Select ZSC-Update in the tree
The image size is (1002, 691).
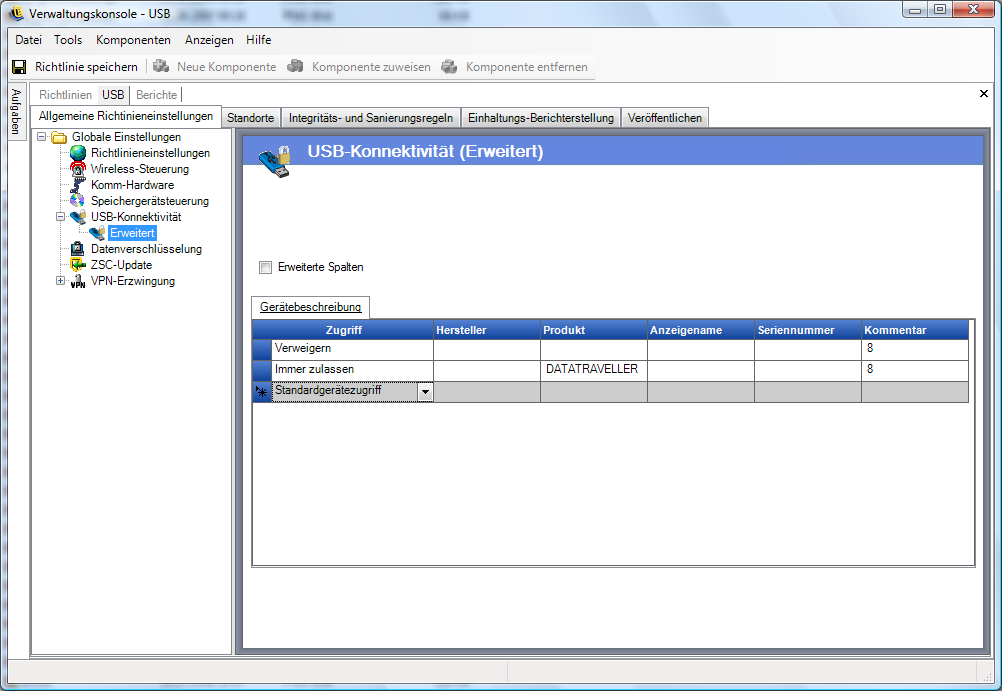[x=121, y=265]
